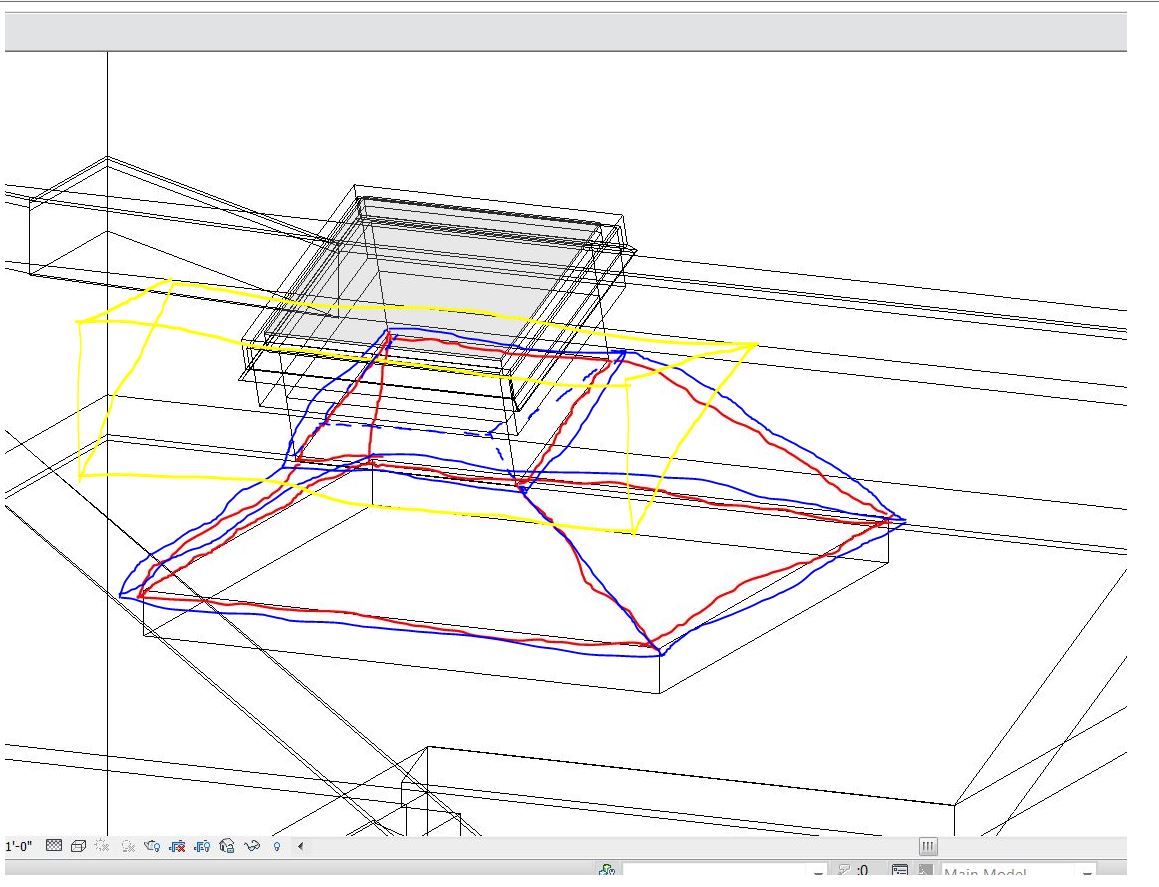Image resolution: width=1159 pixels, height=887 pixels.
Task: Click the Lock 3D View house icon
Action: point(227,846)
